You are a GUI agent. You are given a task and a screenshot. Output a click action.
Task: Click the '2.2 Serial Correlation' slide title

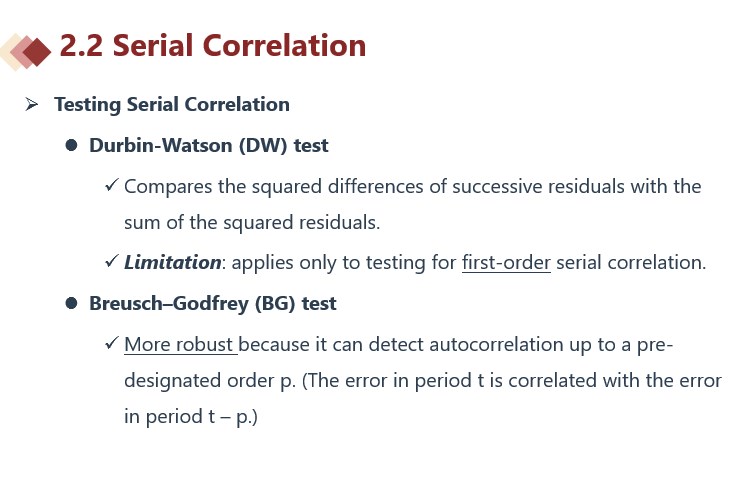pyautogui.click(x=213, y=46)
